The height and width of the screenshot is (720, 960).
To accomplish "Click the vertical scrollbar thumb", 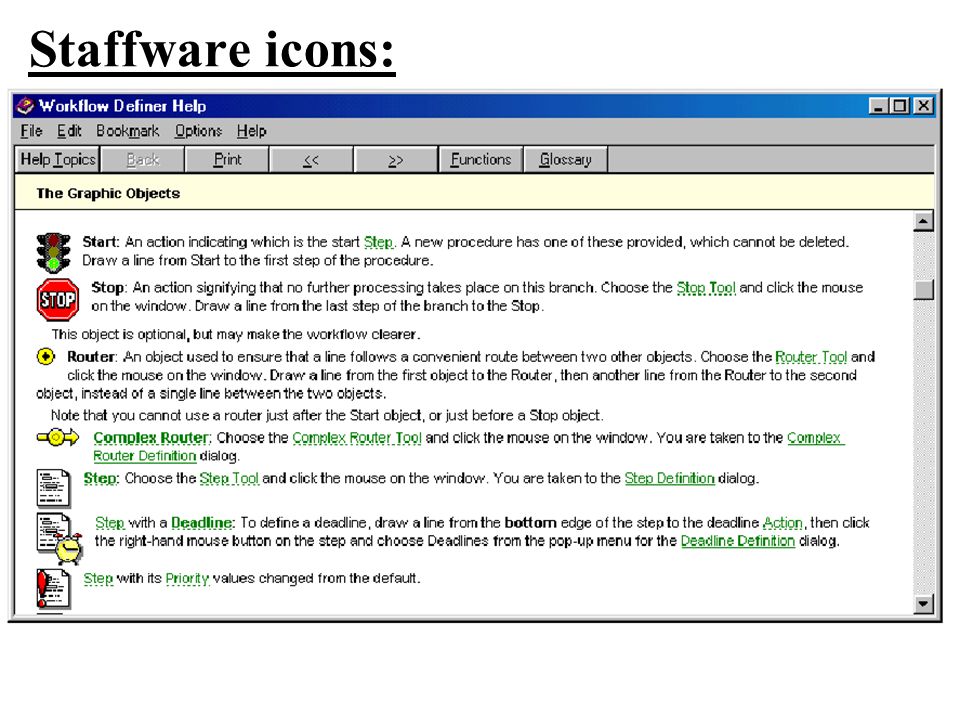I will [923, 289].
